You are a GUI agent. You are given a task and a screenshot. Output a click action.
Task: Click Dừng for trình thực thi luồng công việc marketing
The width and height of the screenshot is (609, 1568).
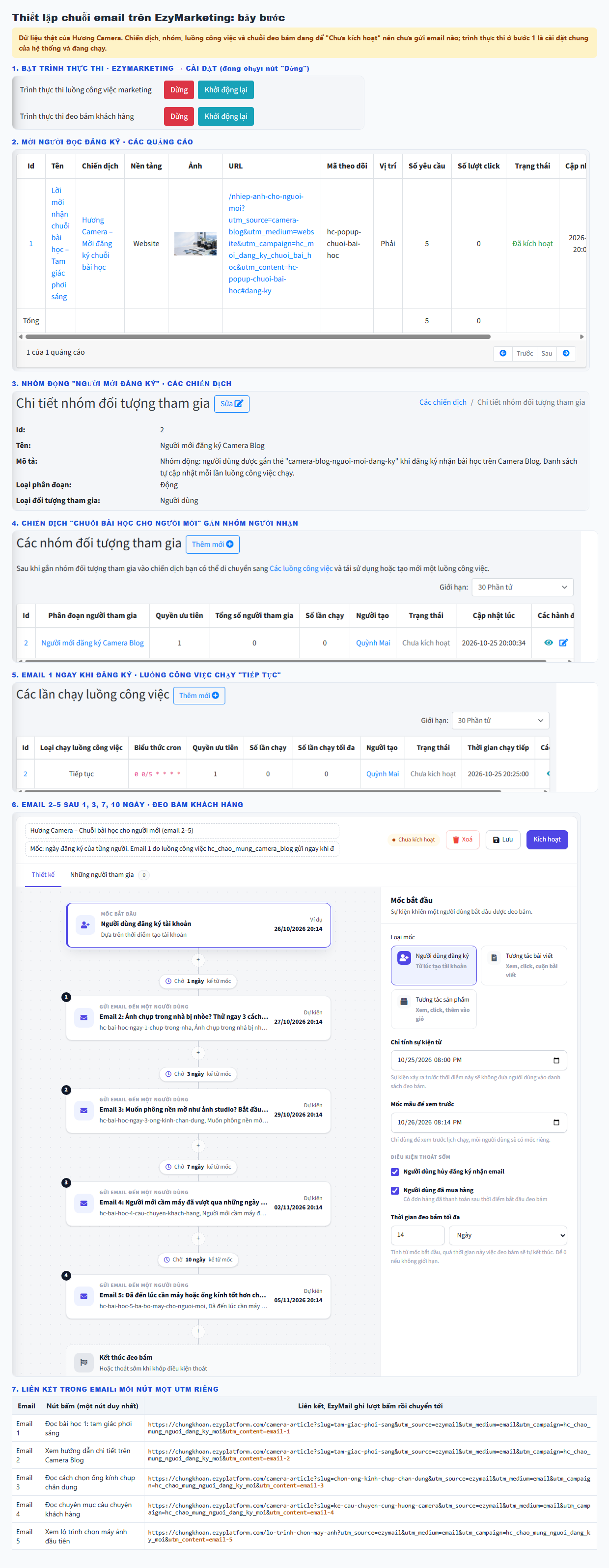179,90
